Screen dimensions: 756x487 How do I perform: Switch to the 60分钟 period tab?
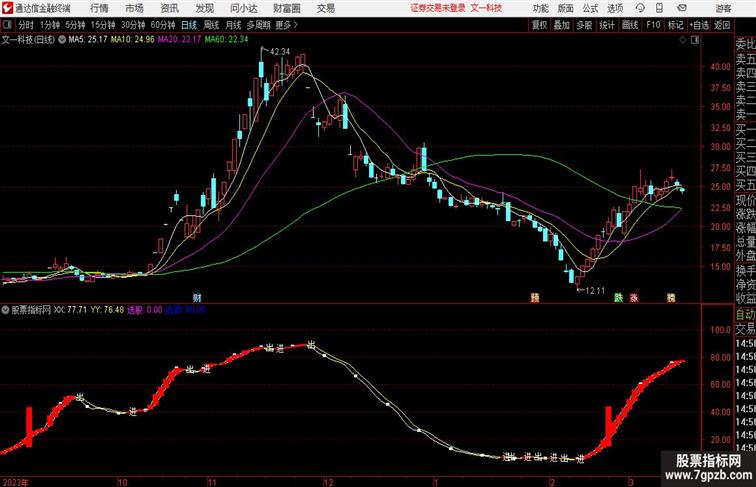(x=162, y=25)
